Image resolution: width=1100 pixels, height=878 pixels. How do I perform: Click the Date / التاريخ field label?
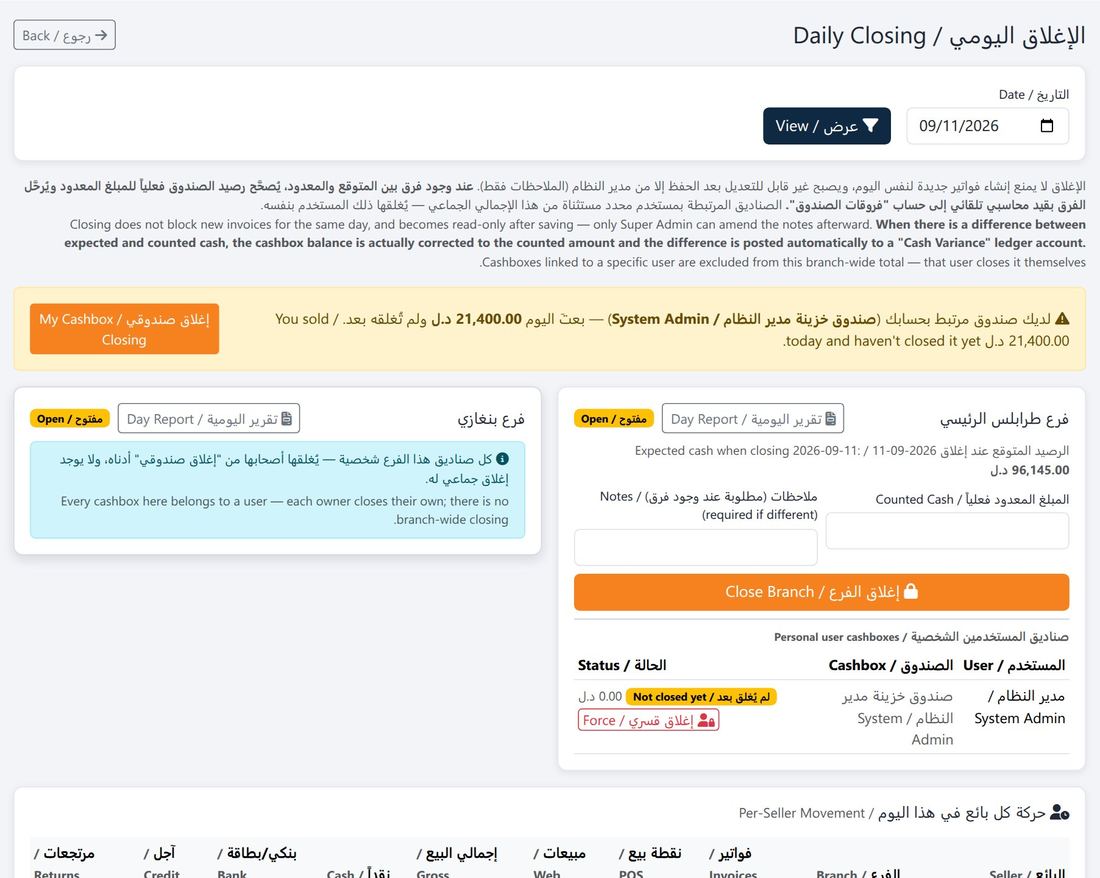pos(1033,95)
